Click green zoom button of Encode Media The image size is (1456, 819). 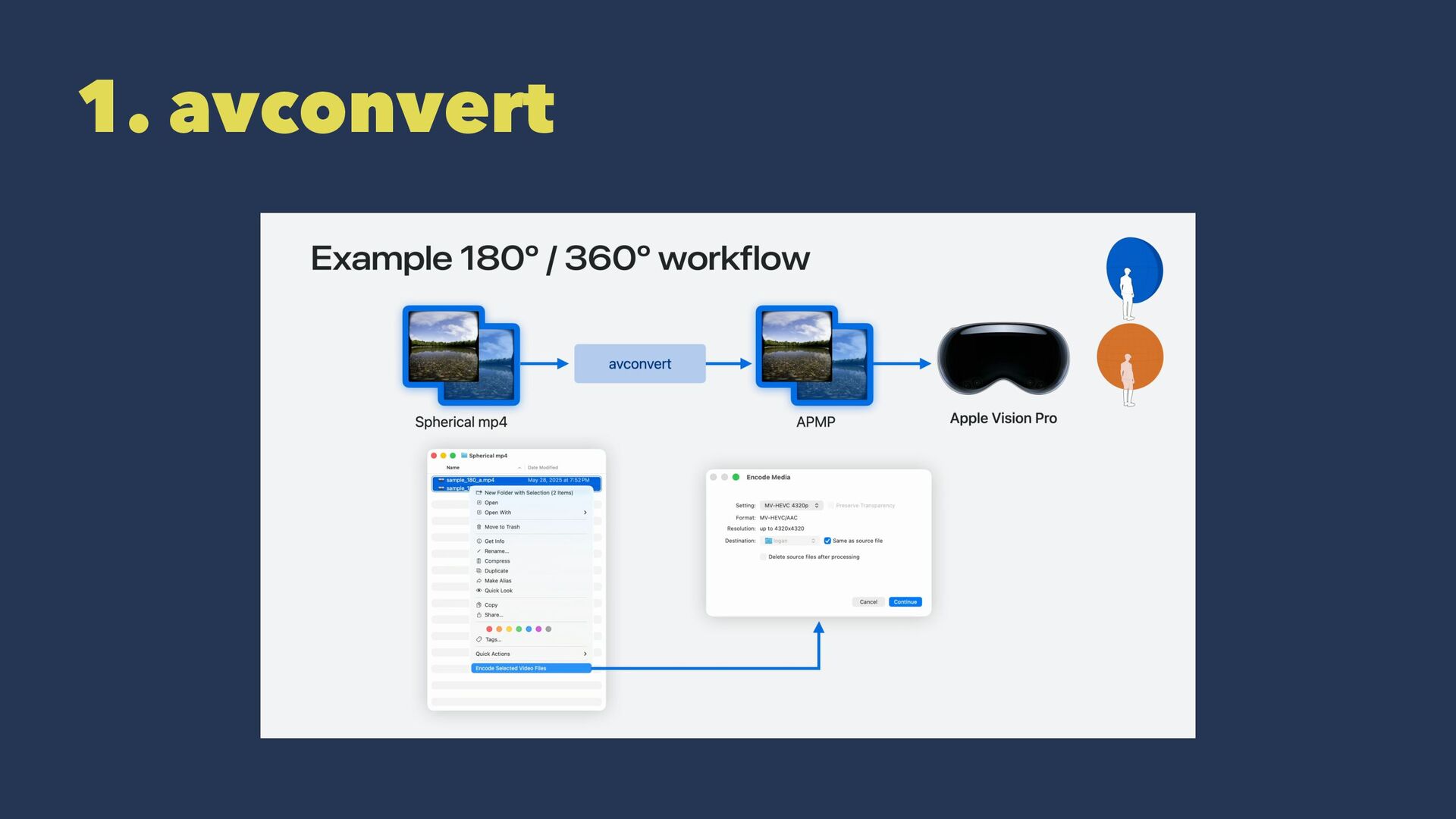coord(736,477)
